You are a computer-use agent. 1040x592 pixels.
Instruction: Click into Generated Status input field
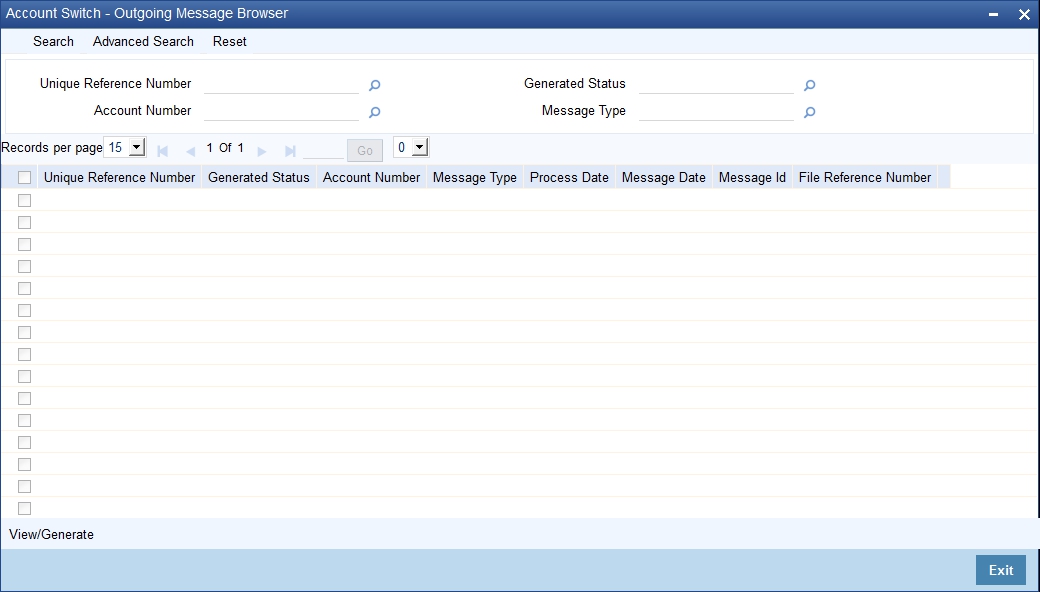(x=716, y=84)
